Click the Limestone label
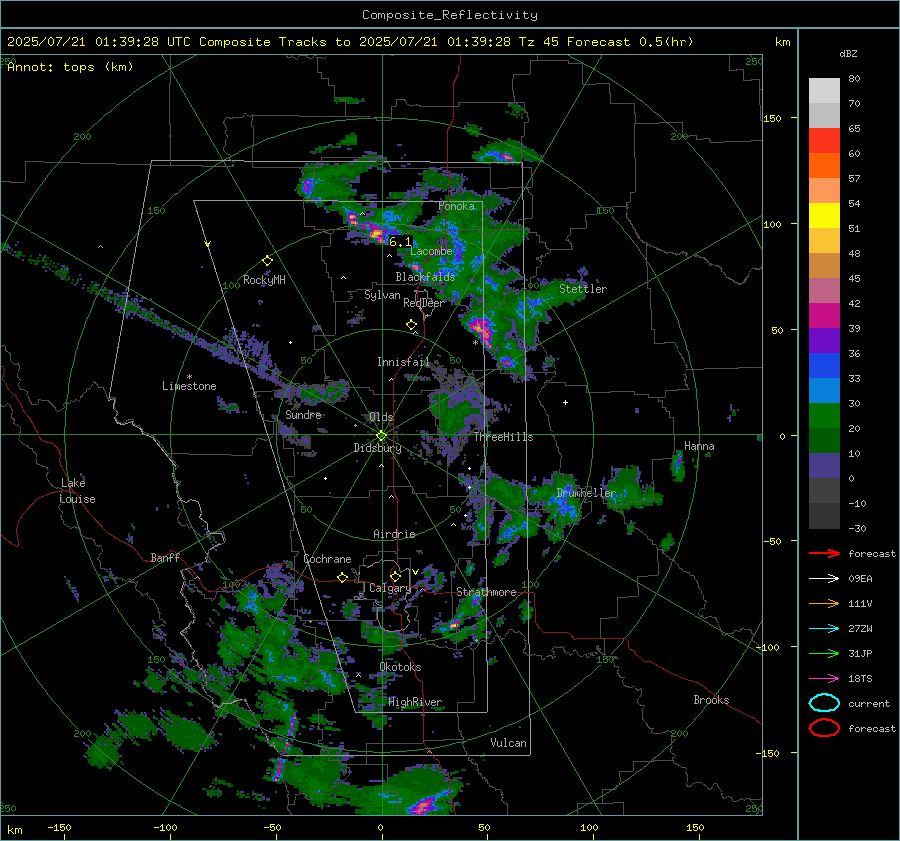 click(189, 386)
